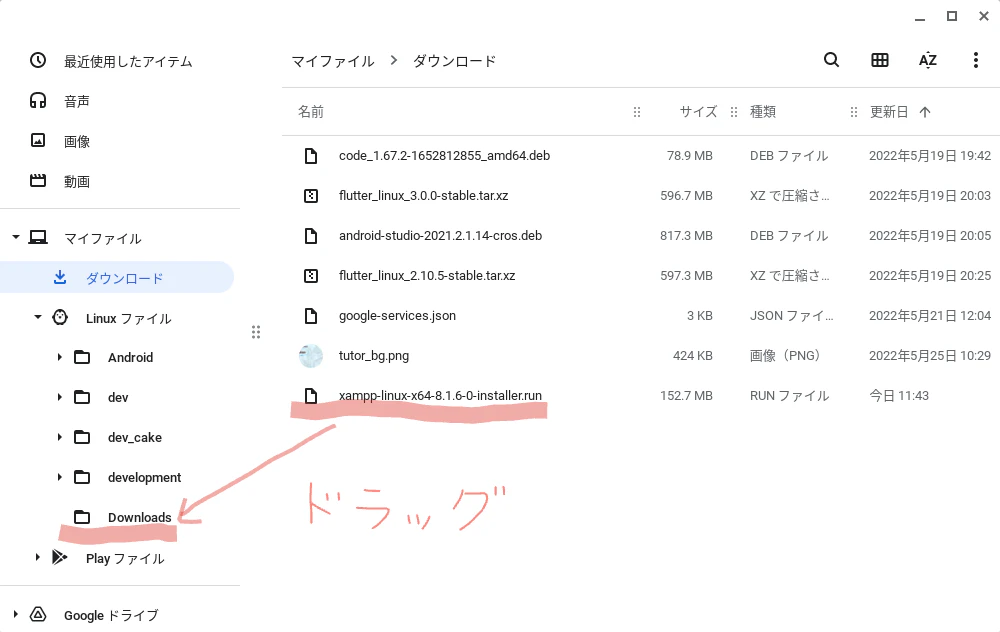Maximize the Files window

(x=952, y=16)
